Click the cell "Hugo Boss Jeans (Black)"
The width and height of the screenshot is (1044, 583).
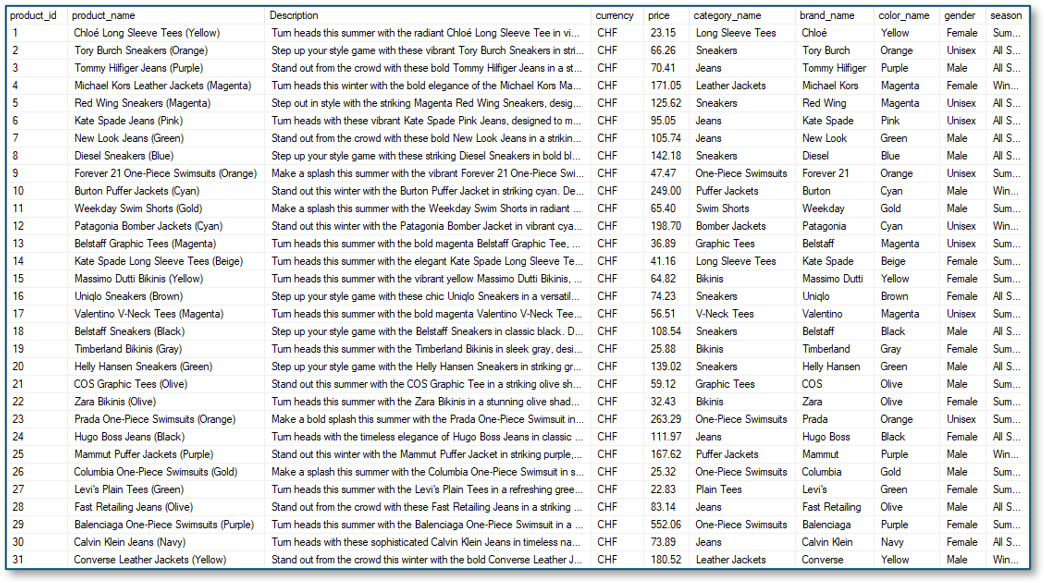129,437
